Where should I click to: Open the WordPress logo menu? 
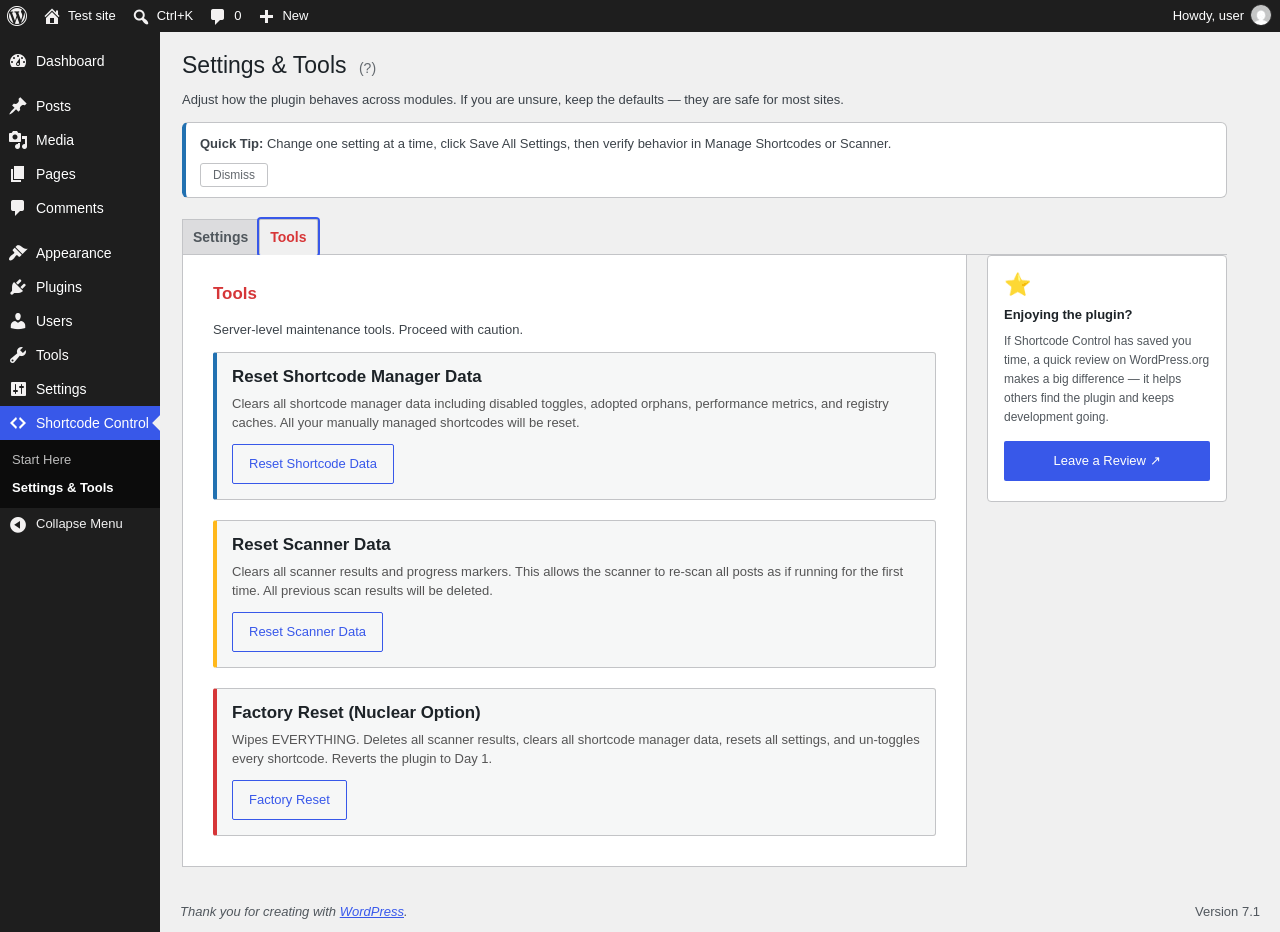click(x=17, y=16)
